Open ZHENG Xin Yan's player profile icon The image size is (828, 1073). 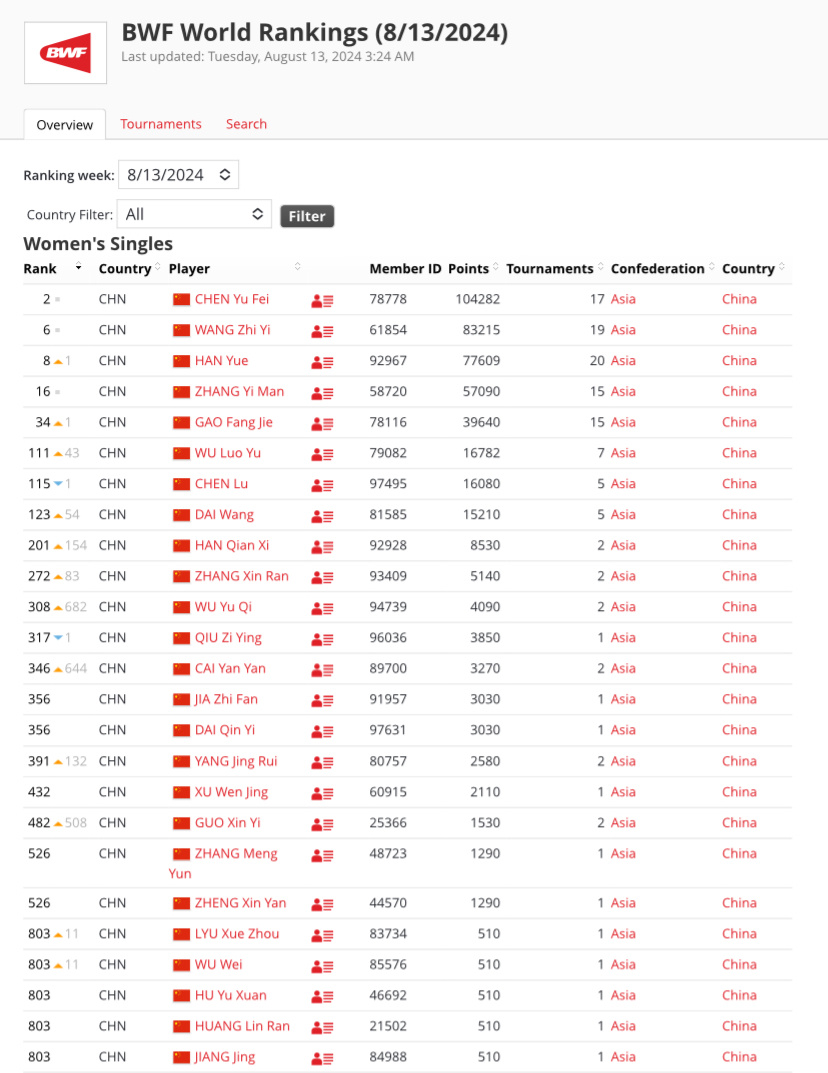(x=322, y=905)
